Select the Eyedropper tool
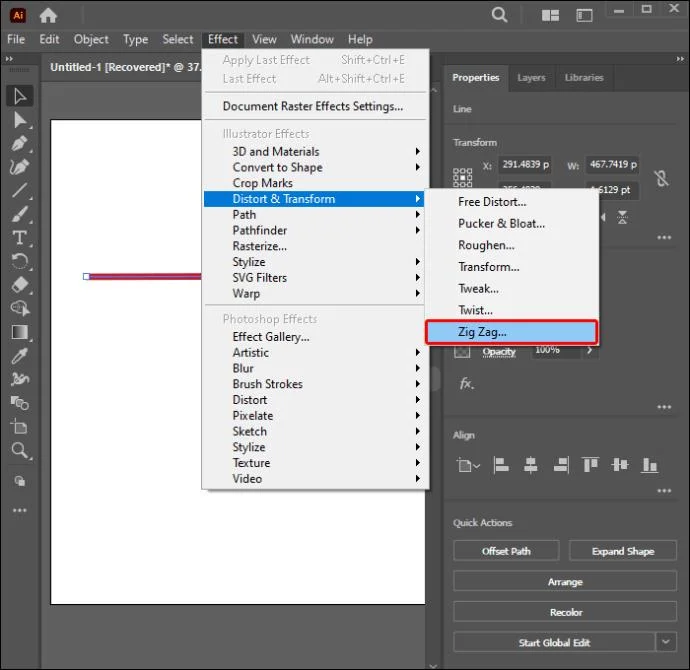The height and width of the screenshot is (670, 690). (x=20, y=355)
